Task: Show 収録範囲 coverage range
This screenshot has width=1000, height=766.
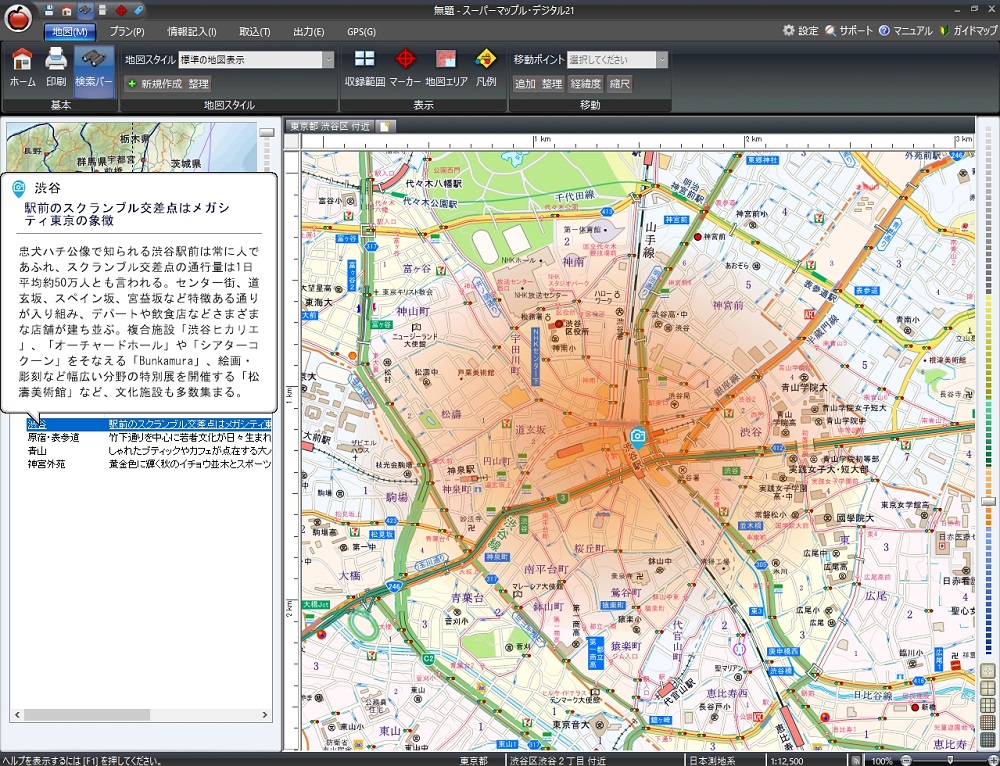Action: click(365, 68)
